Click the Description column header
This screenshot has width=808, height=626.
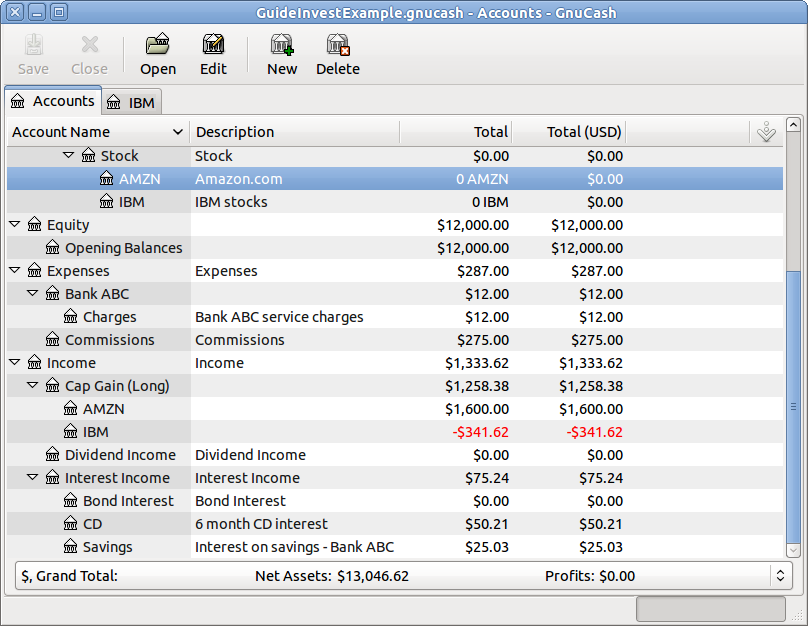pyautogui.click(x=295, y=132)
